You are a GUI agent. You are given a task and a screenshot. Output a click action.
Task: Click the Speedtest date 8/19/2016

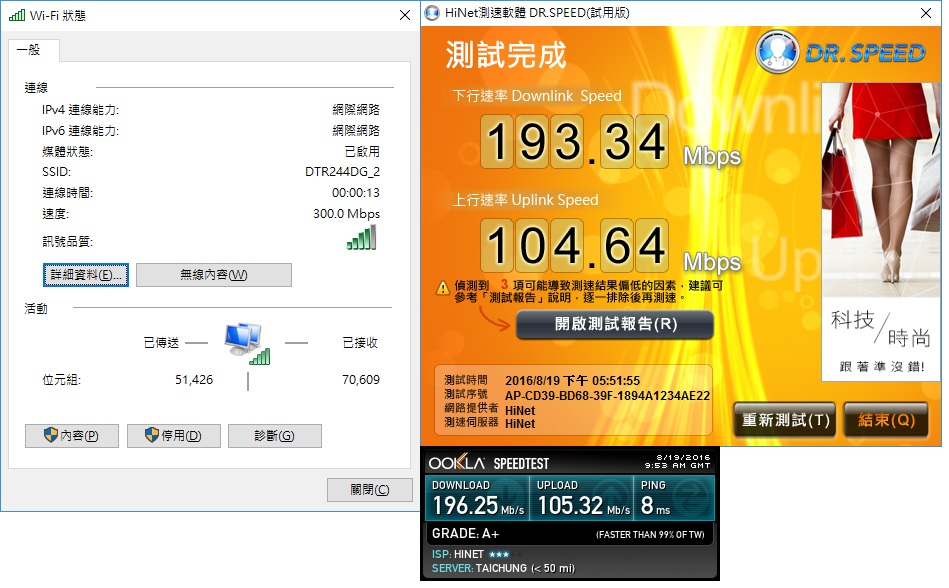coord(683,457)
